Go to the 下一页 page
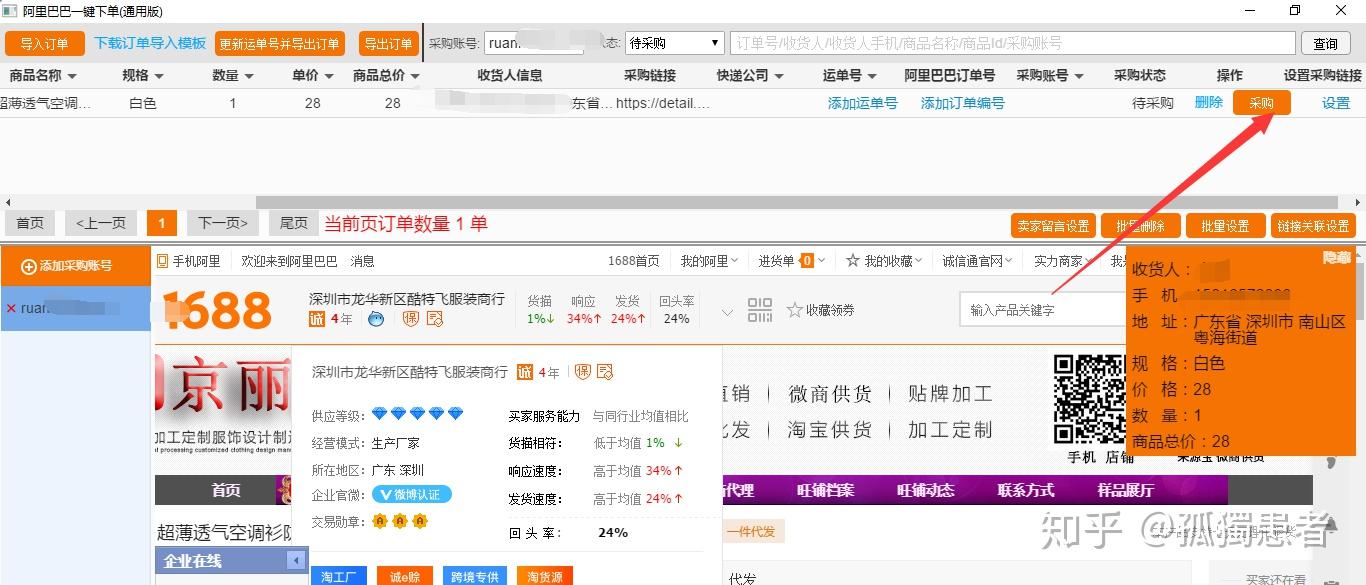Viewport: 1366px width, 585px height. click(x=222, y=223)
